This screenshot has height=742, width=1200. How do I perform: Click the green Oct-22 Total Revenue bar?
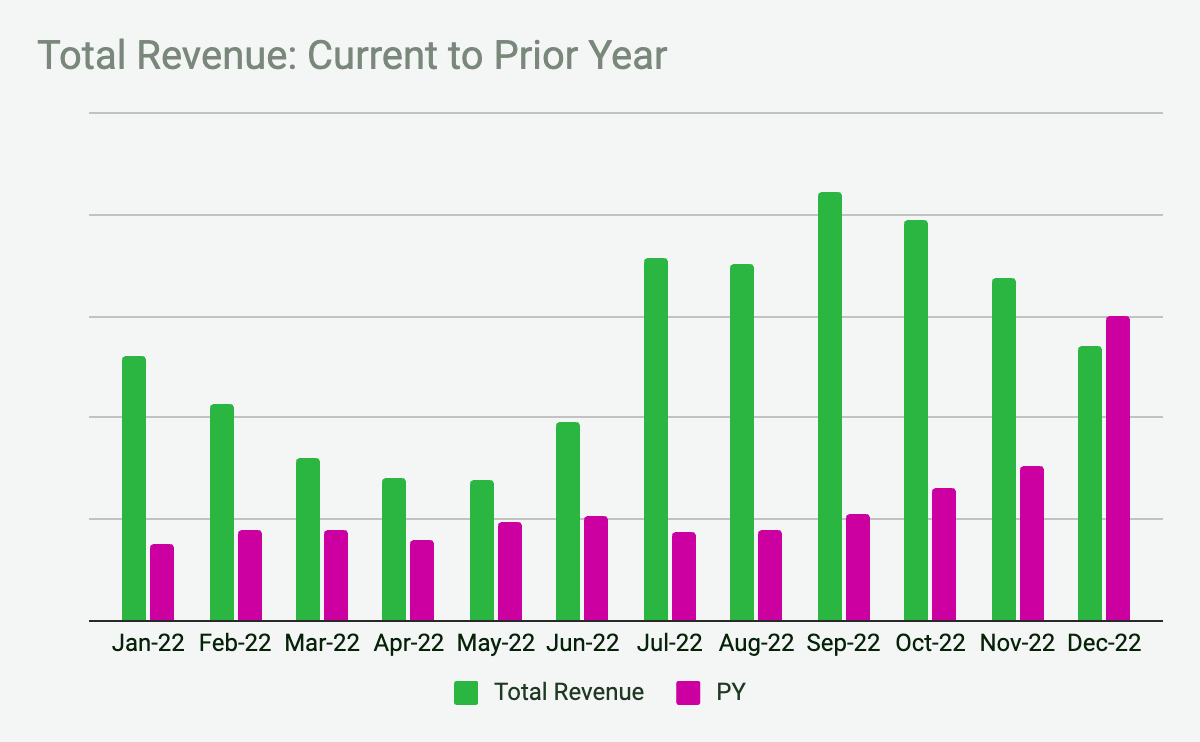coord(916,420)
